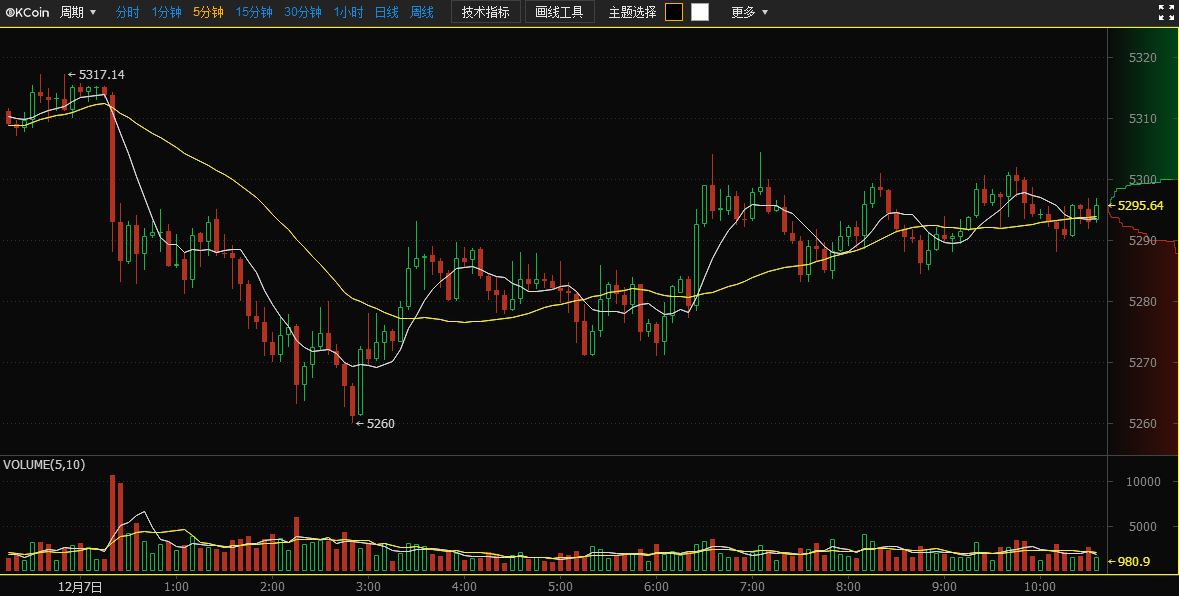Select the 1小时 interval
The image size is (1179, 596).
pyautogui.click(x=348, y=12)
